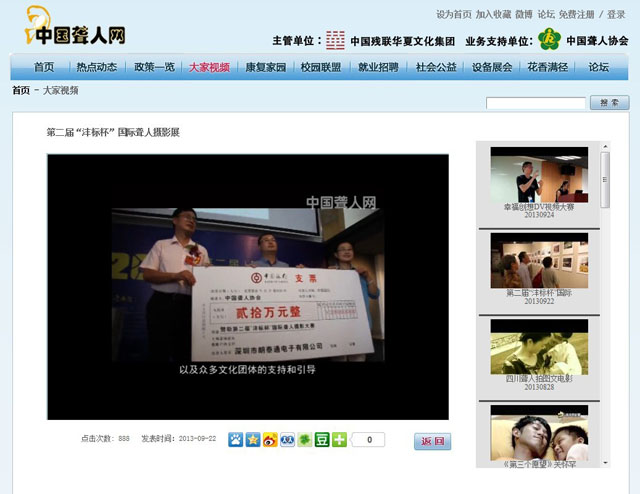
Task: Open 热点动态 navigation item
Action: (97, 67)
